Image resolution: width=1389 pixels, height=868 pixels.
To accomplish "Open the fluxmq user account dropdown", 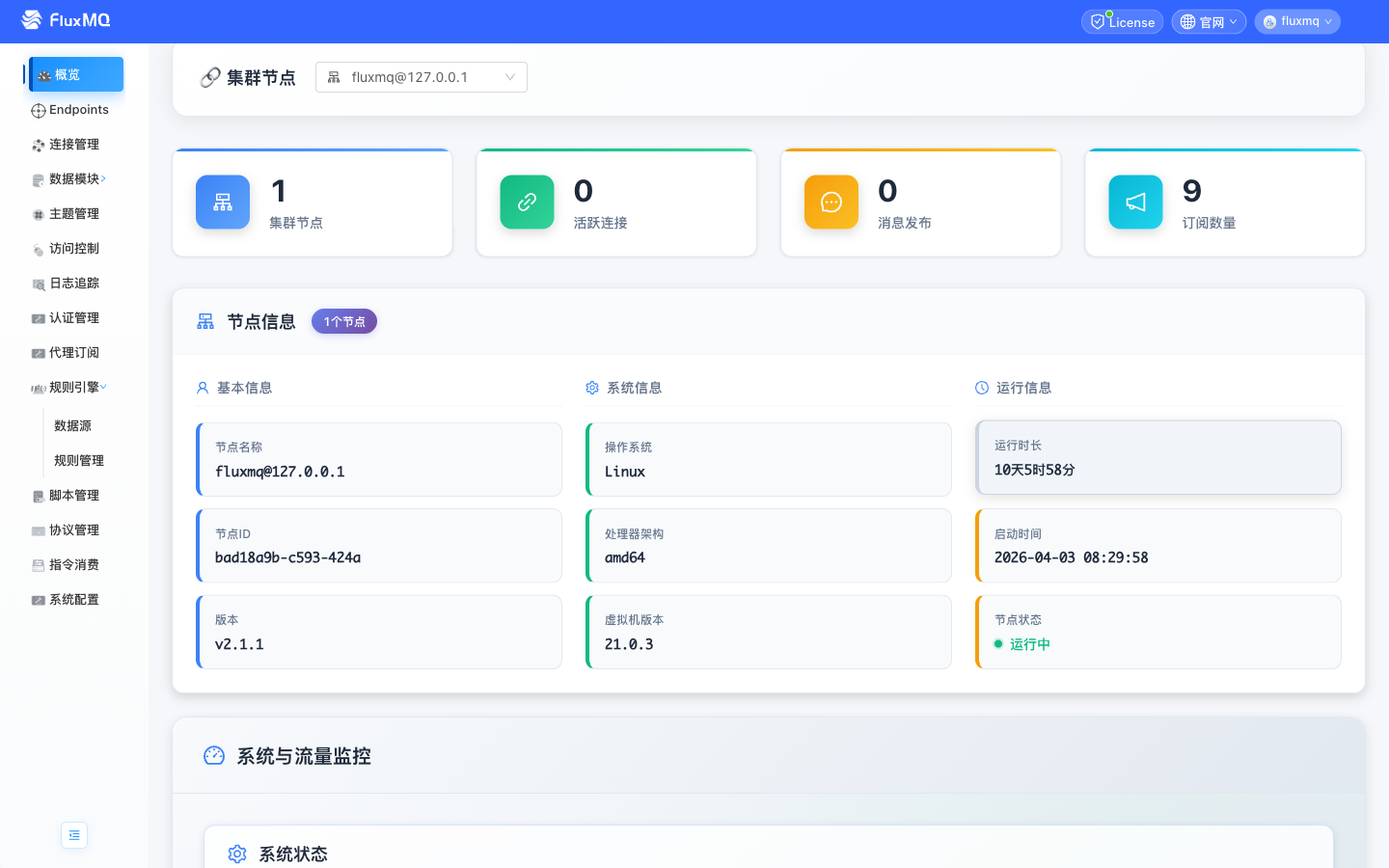I will (1297, 21).
